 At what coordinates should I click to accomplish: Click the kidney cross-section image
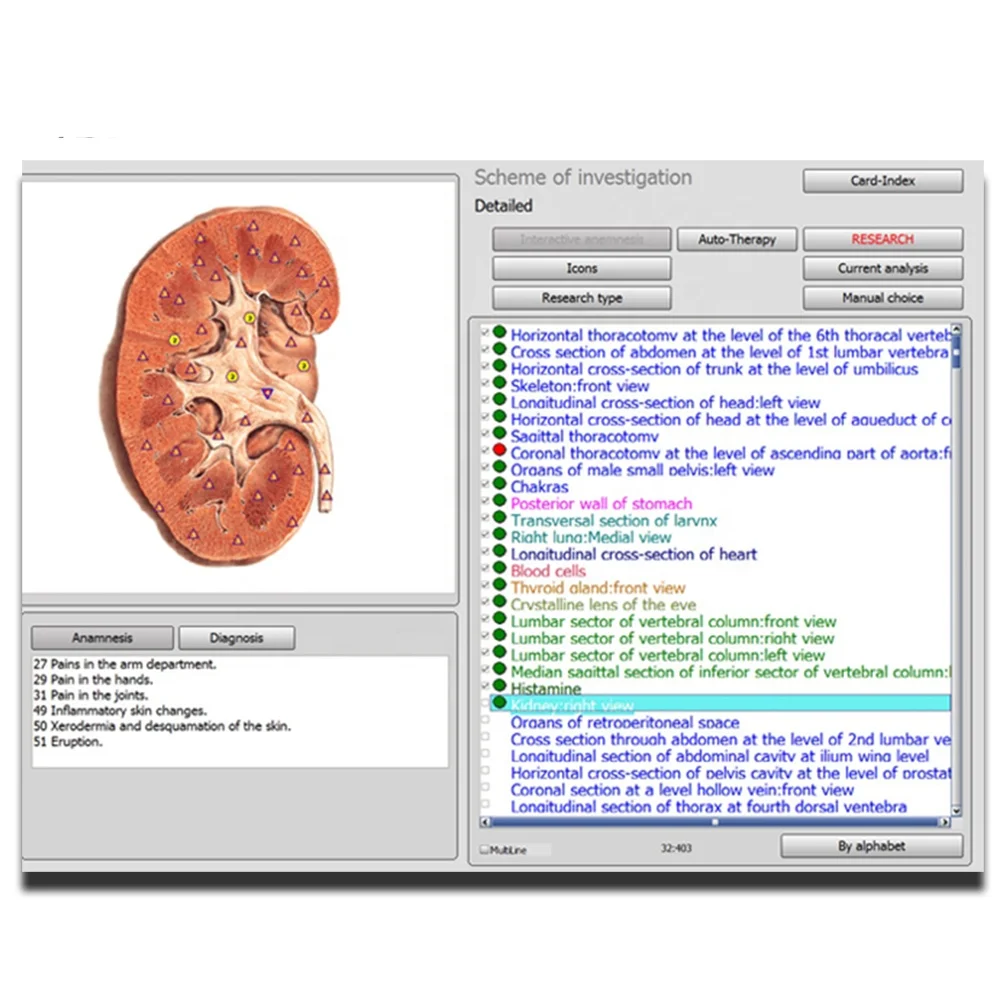220,386
